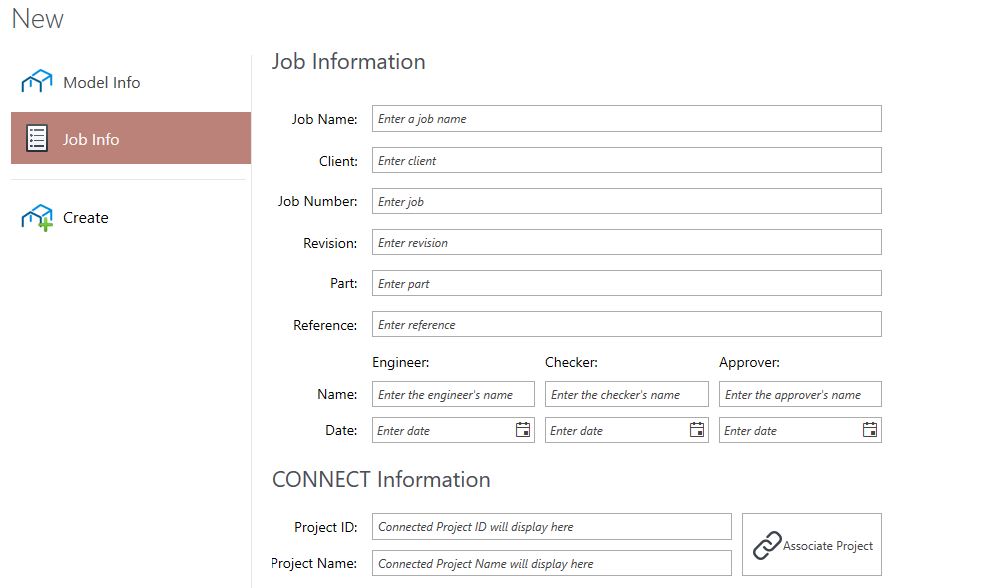Click the New page title
Viewport: 991px width, 588px height.
pyautogui.click(x=37, y=19)
